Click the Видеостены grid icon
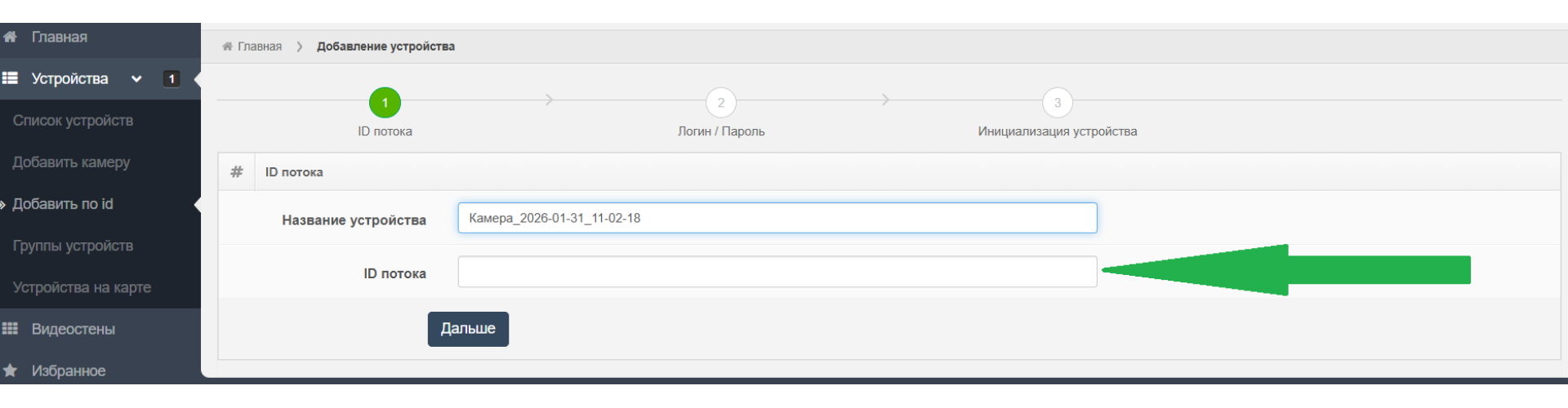 [x=10, y=329]
